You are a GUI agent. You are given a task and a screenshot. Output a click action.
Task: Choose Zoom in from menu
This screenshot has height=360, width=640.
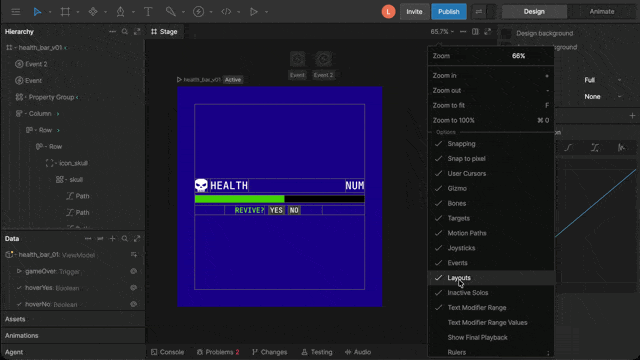pyautogui.click(x=491, y=76)
